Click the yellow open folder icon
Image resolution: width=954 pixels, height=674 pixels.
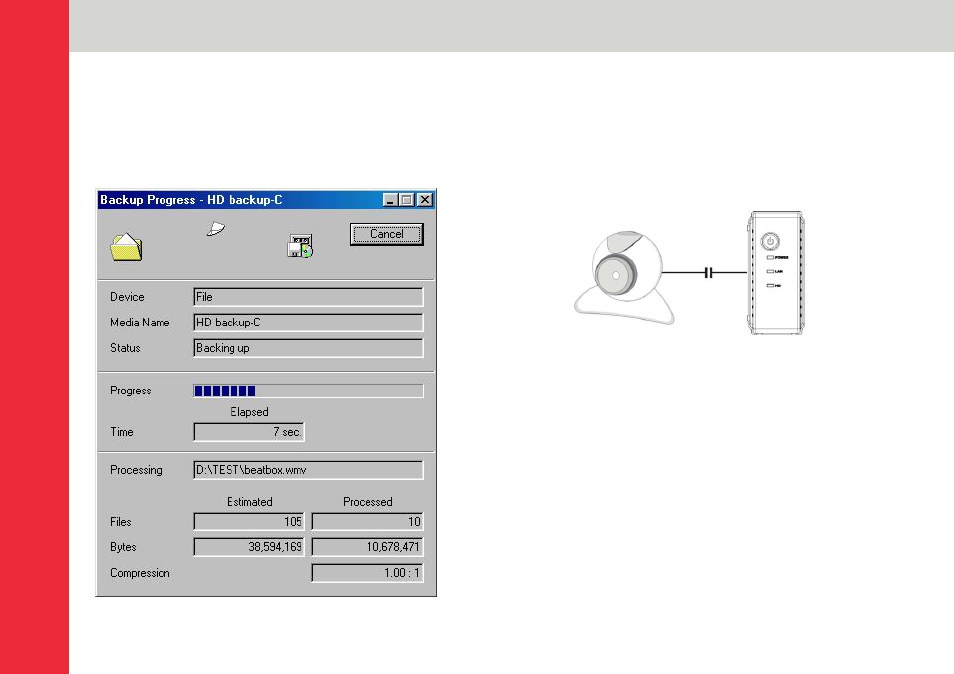pyautogui.click(x=126, y=247)
